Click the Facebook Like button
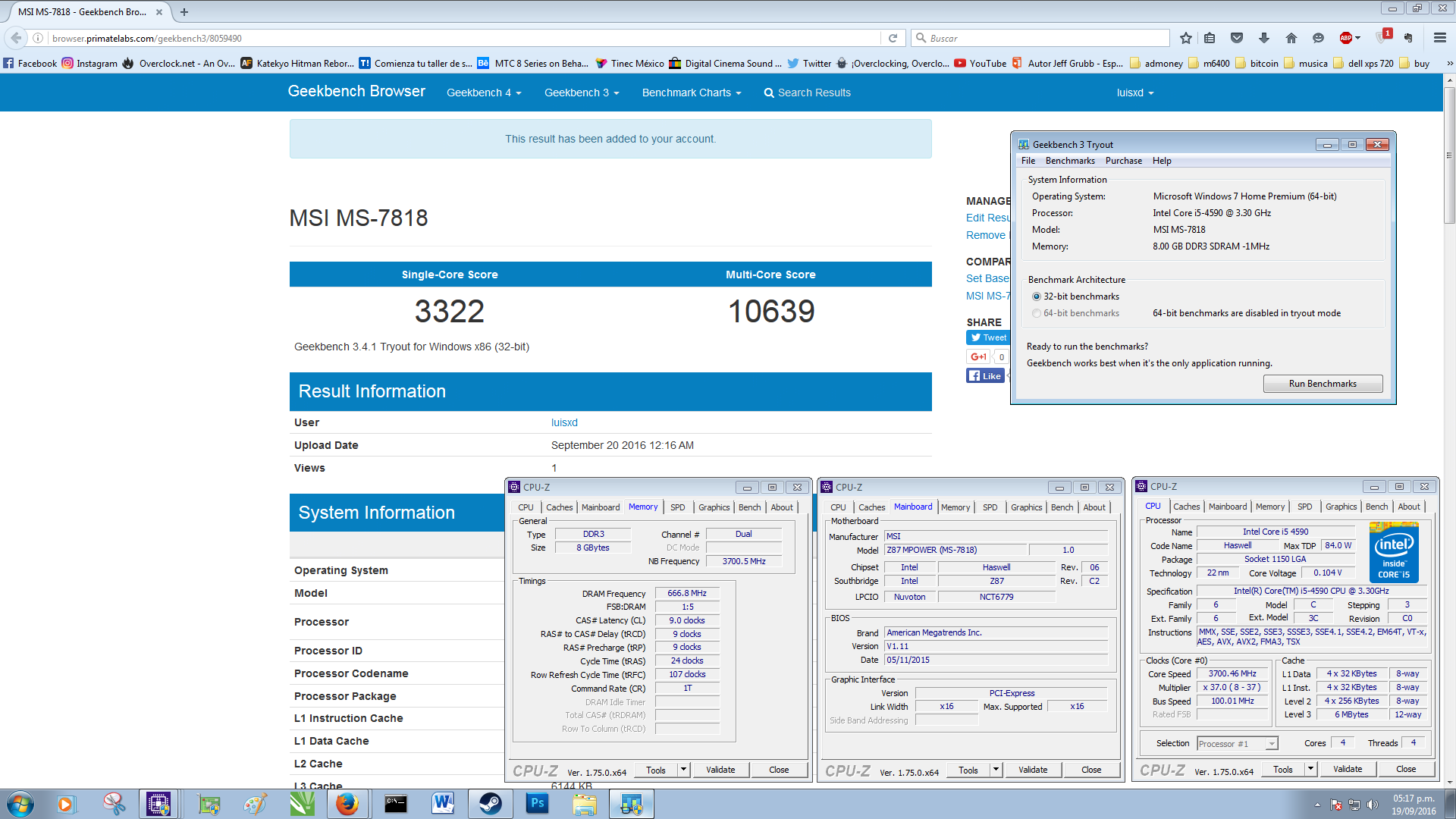1456x819 pixels. (985, 375)
